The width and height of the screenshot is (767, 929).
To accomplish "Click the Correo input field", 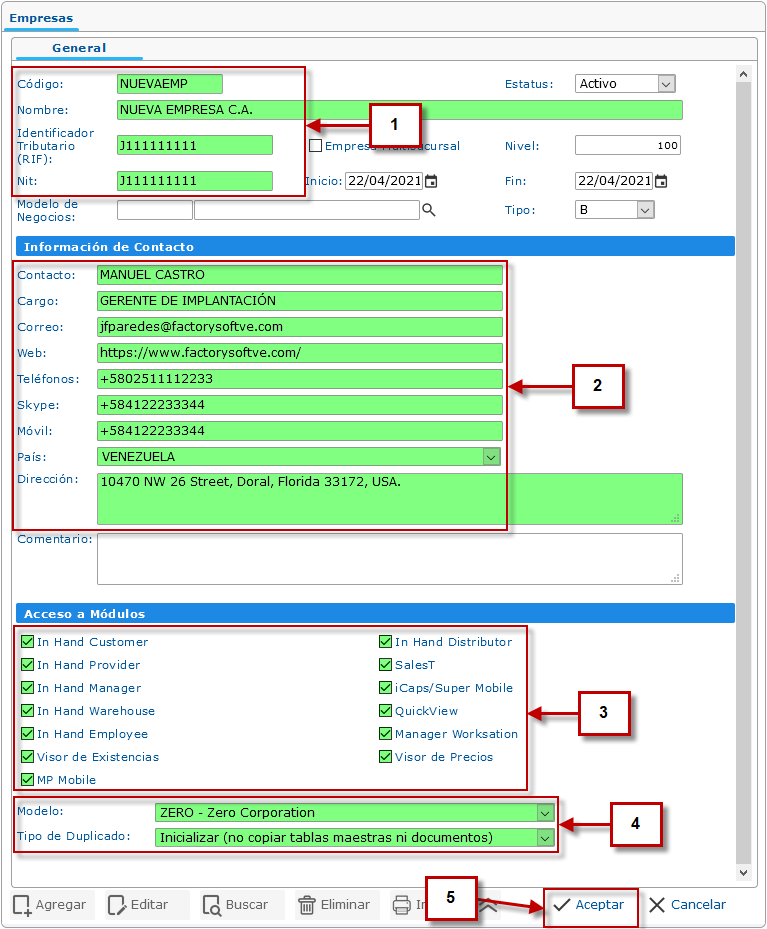I will pos(300,327).
